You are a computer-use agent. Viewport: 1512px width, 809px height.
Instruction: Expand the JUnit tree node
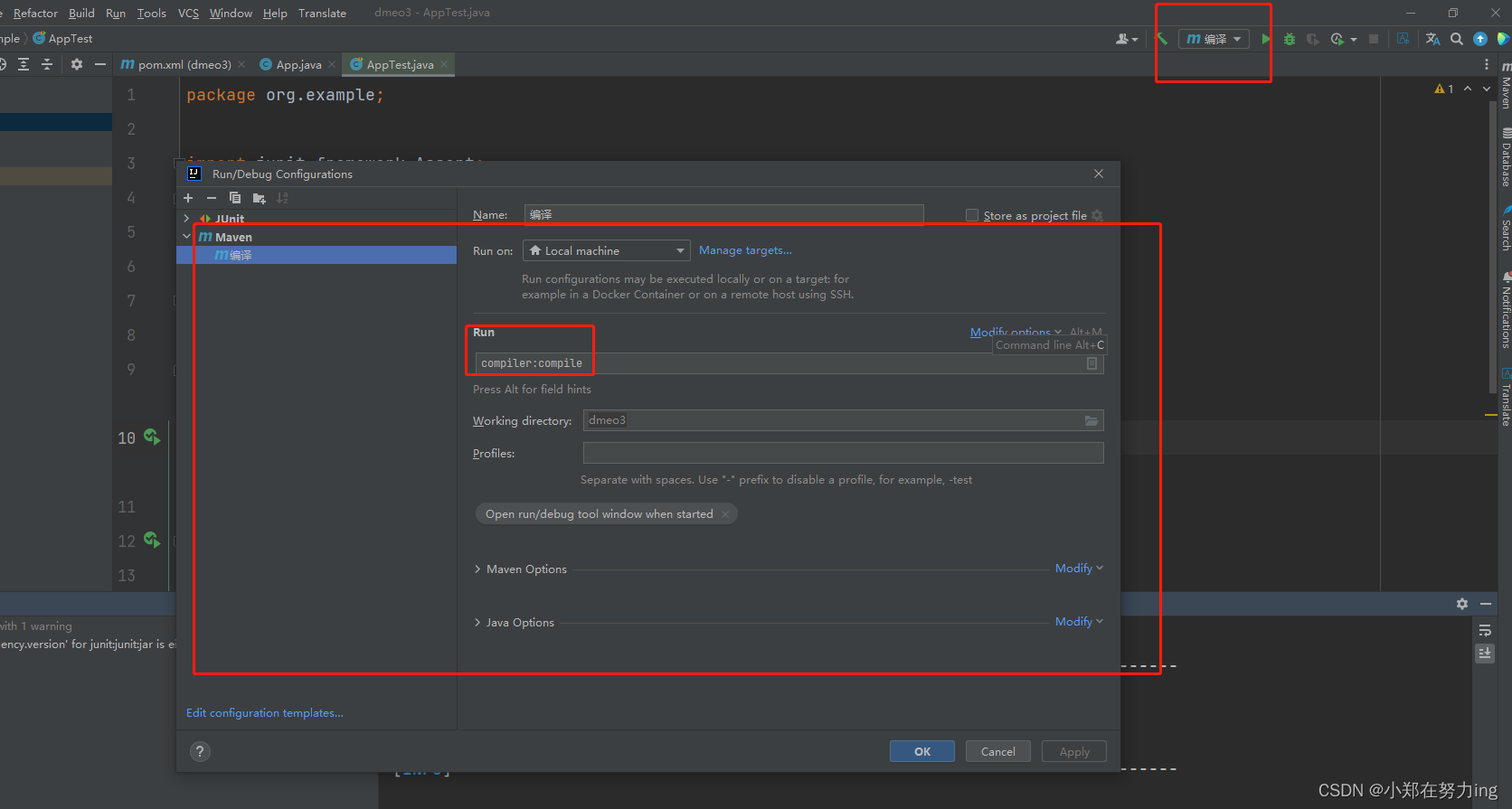tap(187, 219)
